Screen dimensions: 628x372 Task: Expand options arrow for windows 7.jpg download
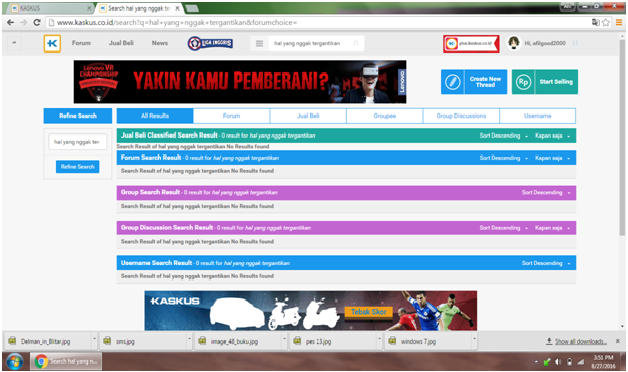pyautogui.click(x=475, y=339)
